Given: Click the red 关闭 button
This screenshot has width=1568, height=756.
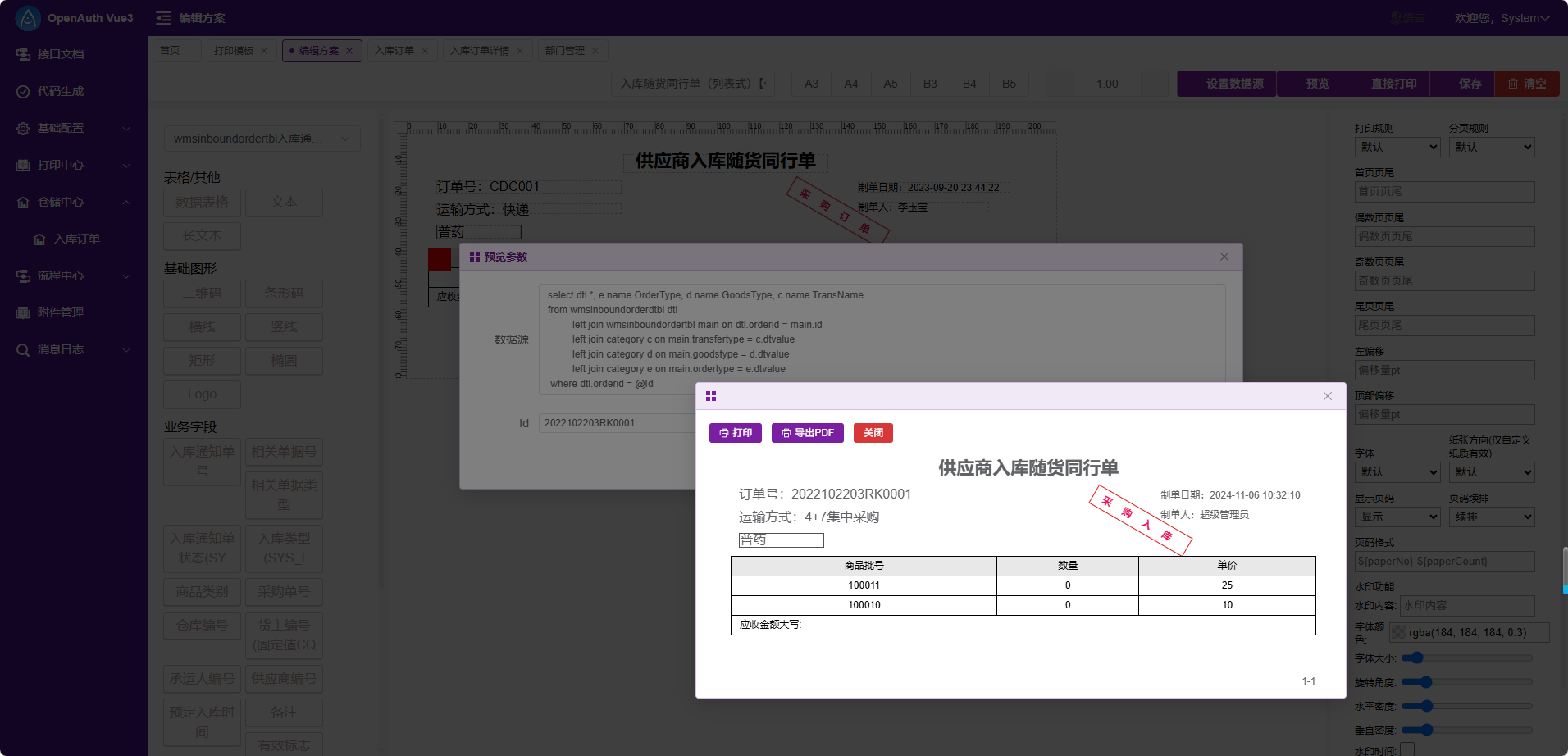Looking at the screenshot, I should point(873,433).
